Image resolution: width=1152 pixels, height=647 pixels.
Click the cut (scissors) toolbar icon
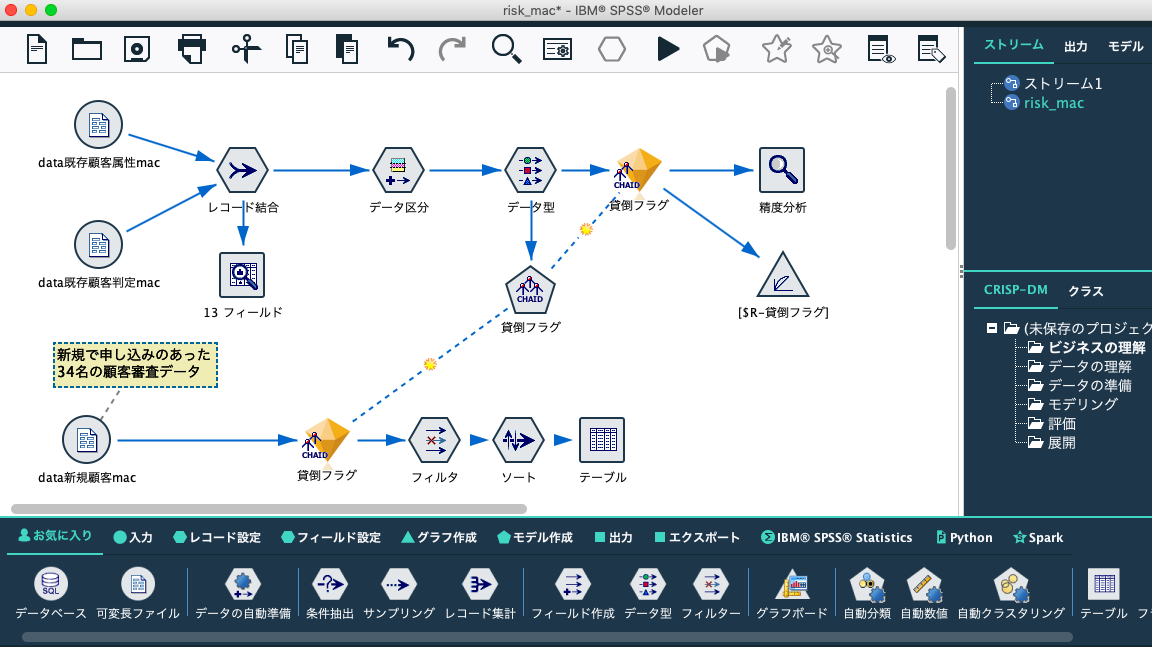point(245,47)
